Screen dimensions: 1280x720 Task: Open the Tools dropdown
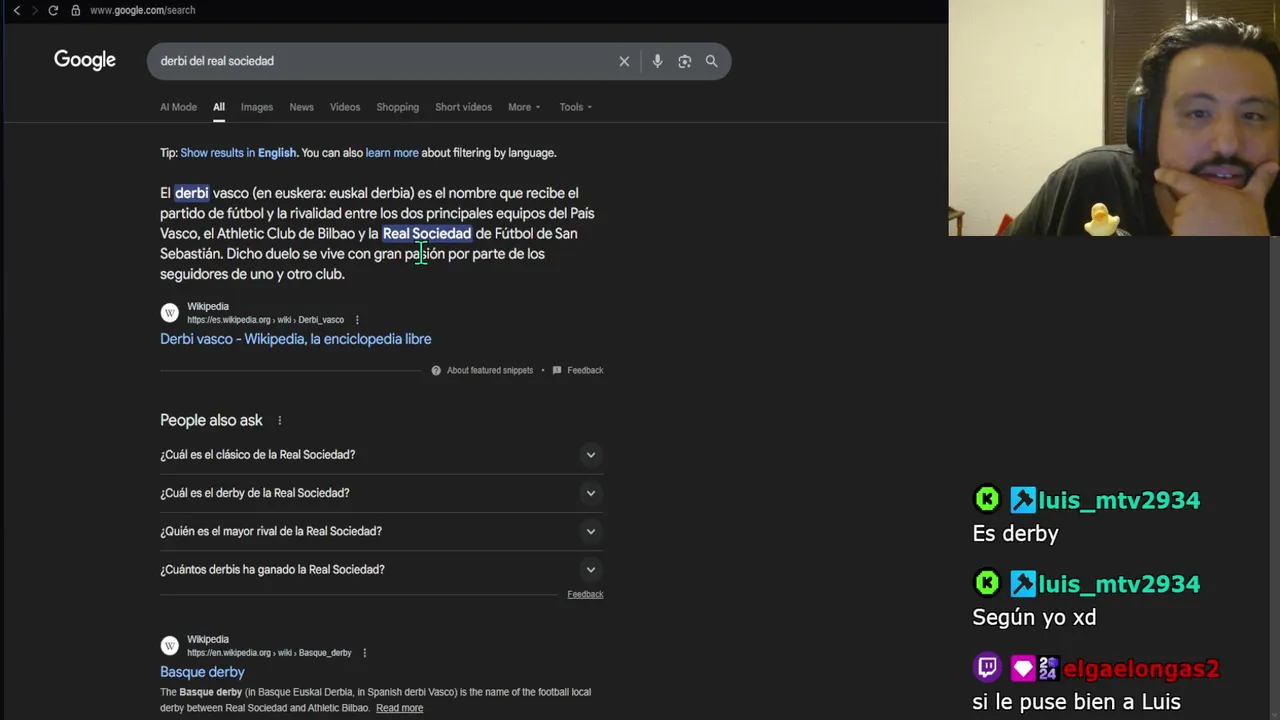pos(576,107)
